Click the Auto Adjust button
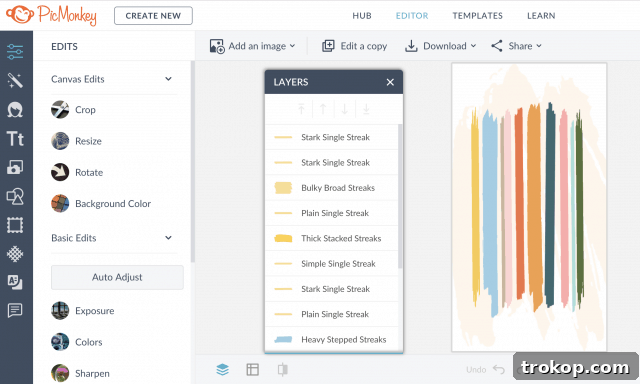Screen dimensions: 640x384 (x=117, y=277)
